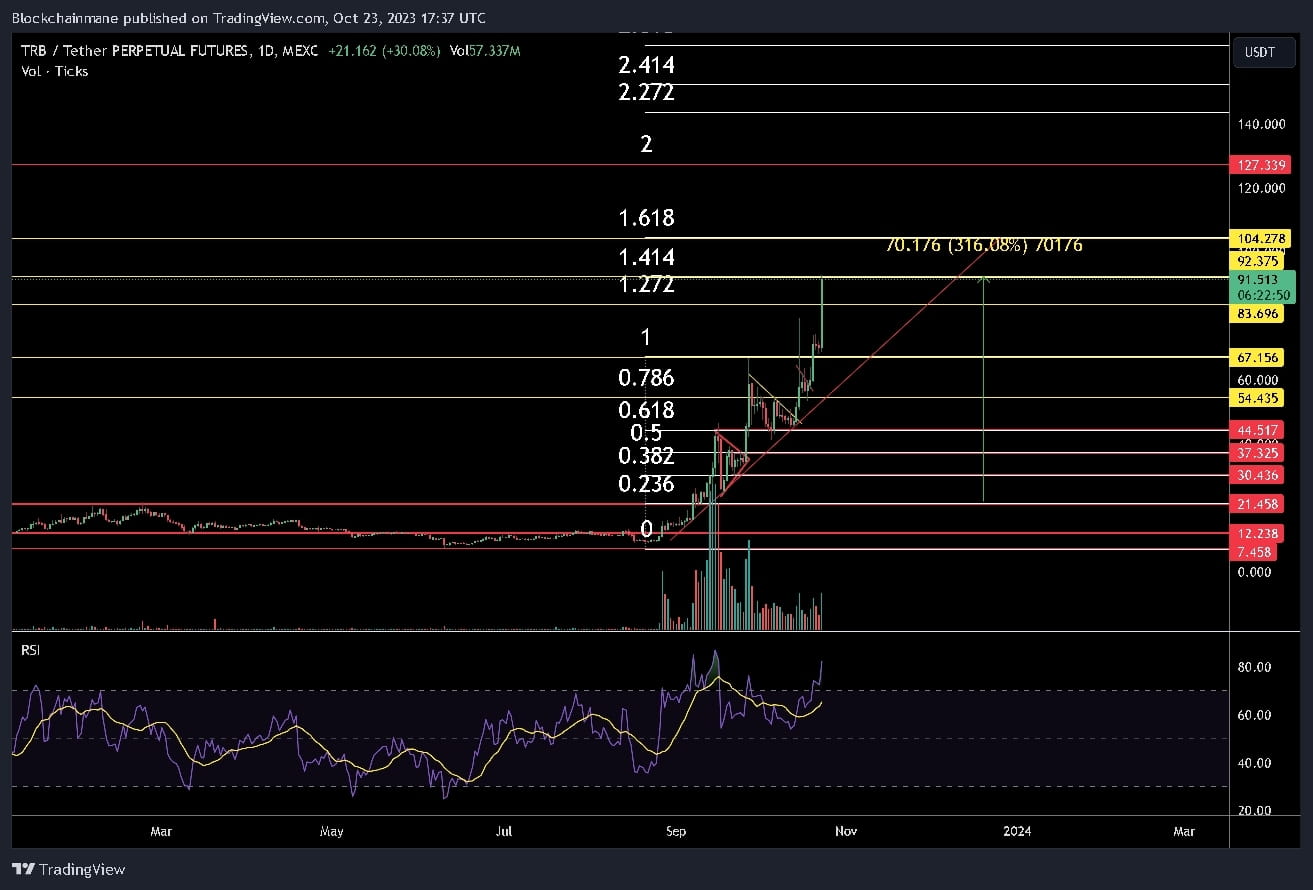This screenshot has width=1313, height=890.
Task: Click the 140.000 price axis label
Action: pyautogui.click(x=1261, y=125)
